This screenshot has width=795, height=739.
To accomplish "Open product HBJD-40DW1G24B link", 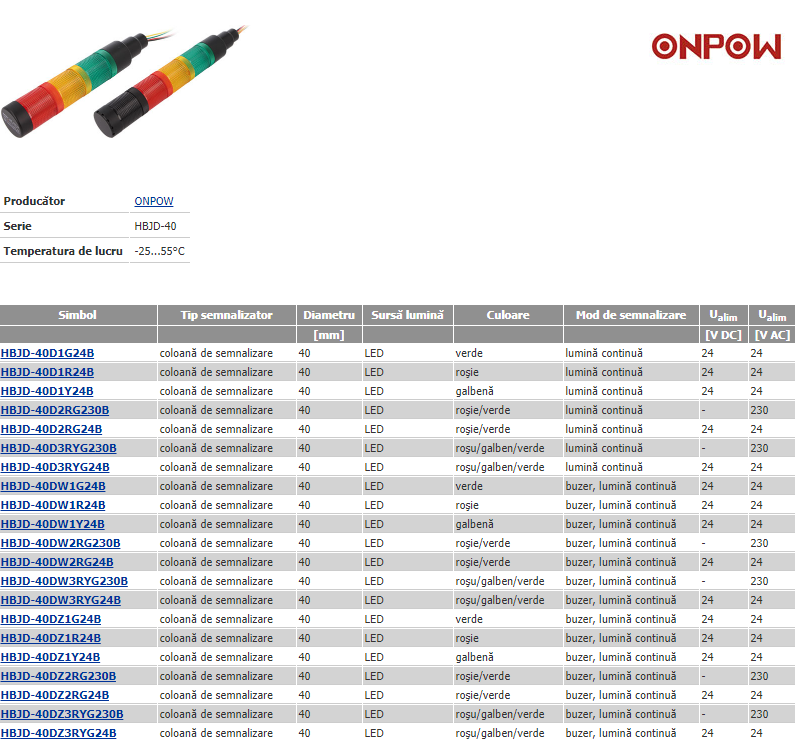I will click(53, 486).
